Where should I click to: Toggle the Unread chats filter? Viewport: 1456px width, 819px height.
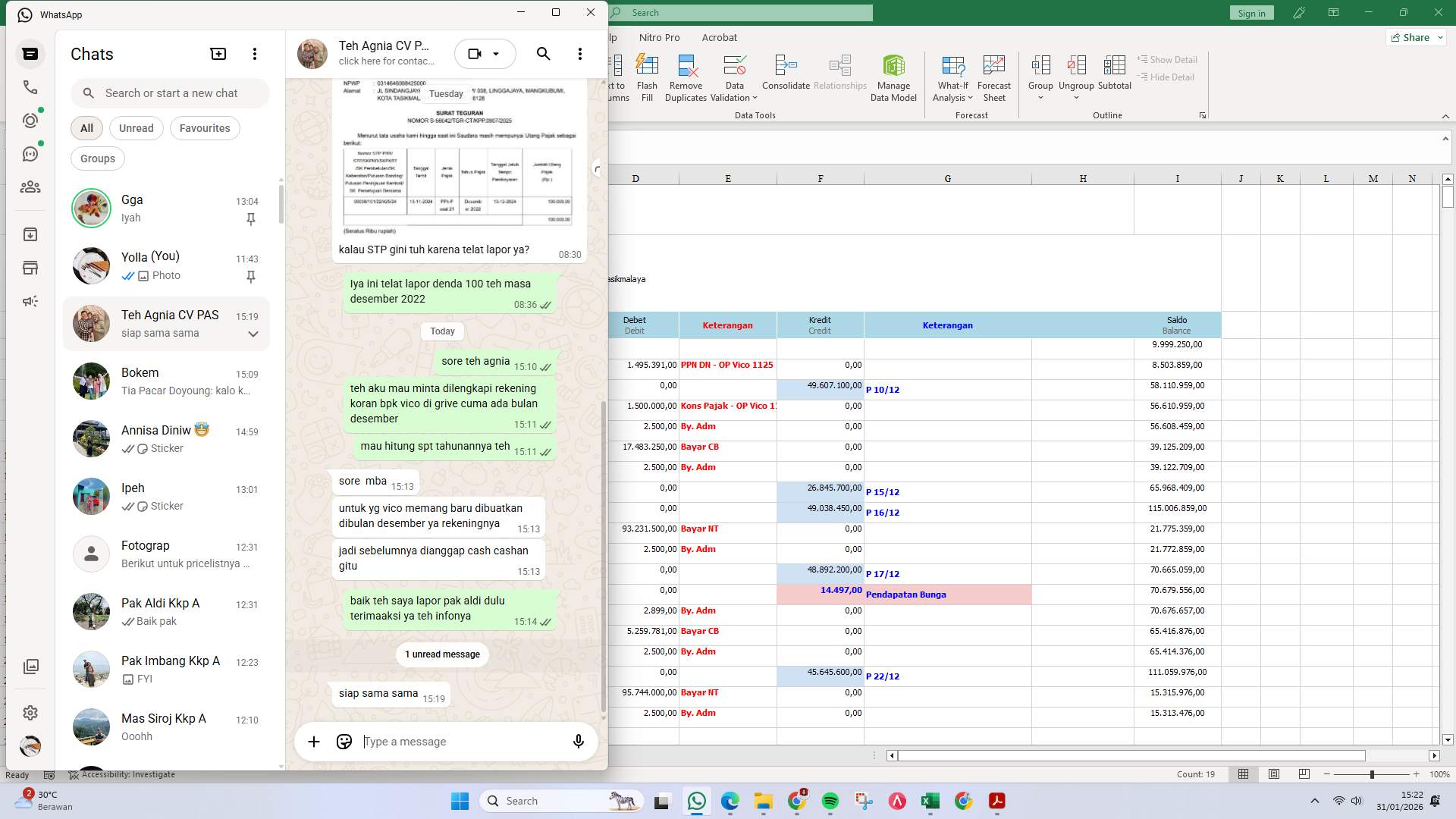point(136,128)
